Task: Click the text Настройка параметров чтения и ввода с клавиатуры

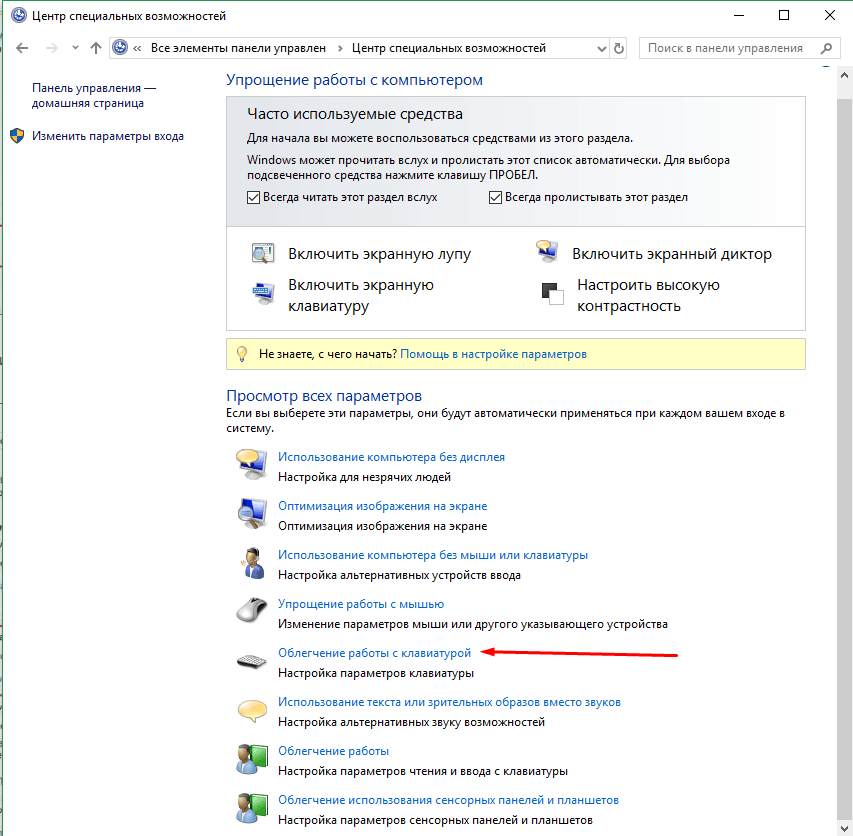Action: (x=423, y=771)
